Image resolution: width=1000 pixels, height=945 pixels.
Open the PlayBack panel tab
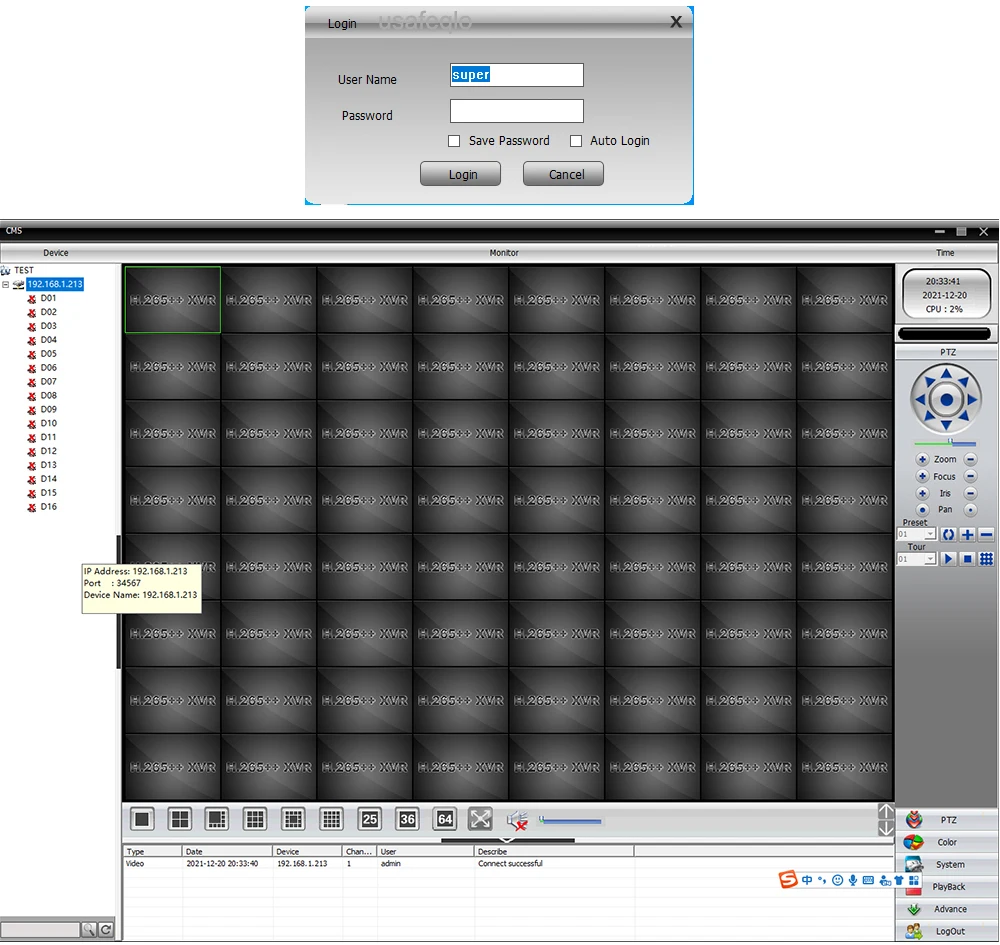point(947,886)
